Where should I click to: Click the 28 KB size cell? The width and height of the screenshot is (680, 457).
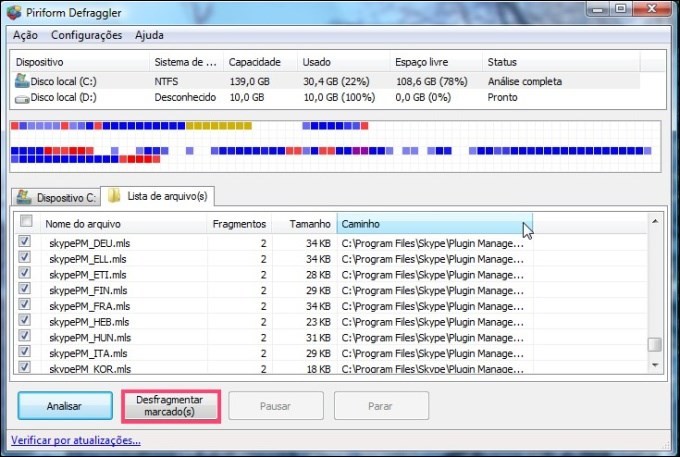coord(318,275)
